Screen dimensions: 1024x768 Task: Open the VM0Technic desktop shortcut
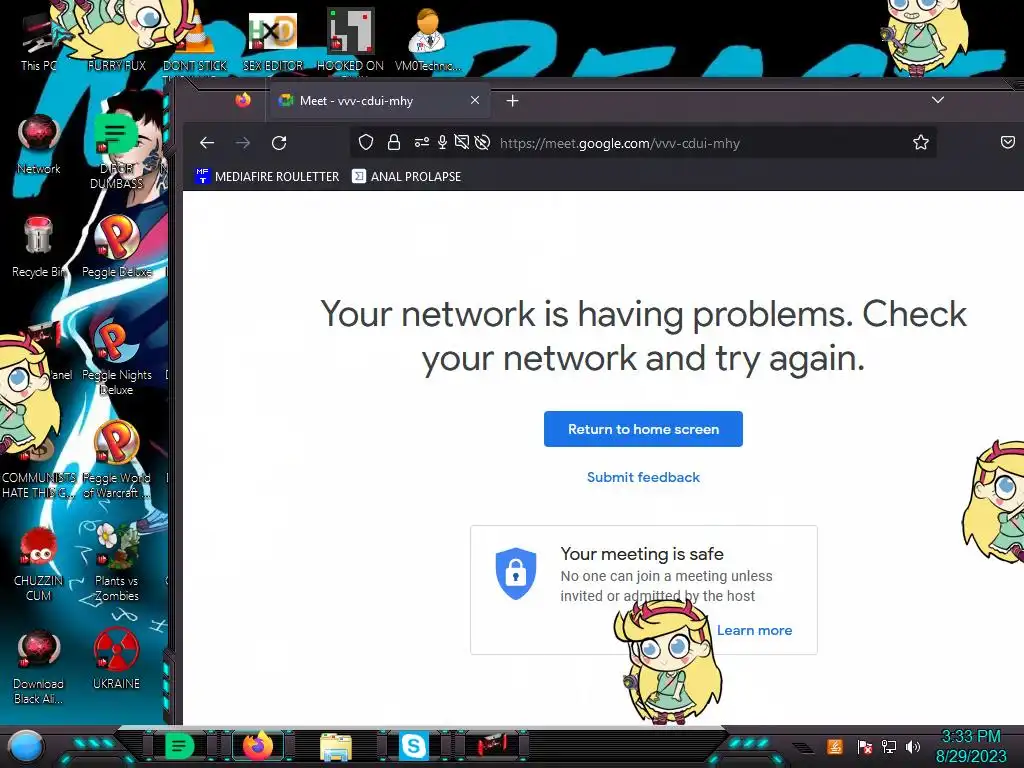(428, 40)
